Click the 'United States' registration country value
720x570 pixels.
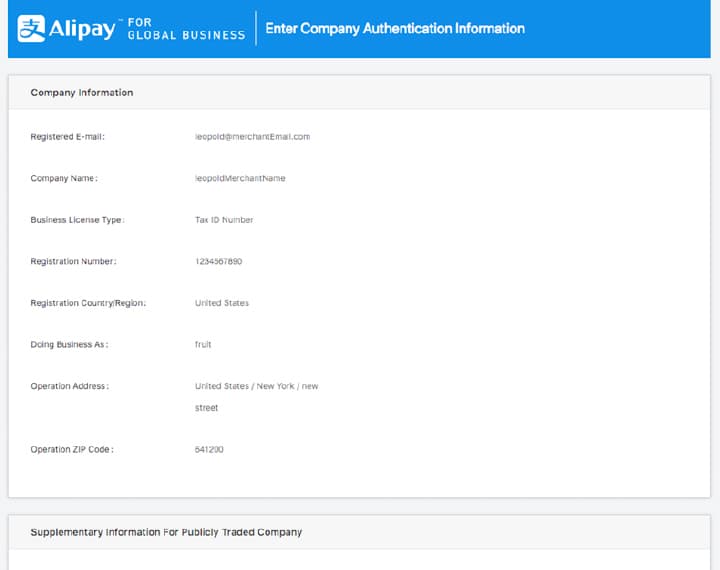(x=222, y=303)
